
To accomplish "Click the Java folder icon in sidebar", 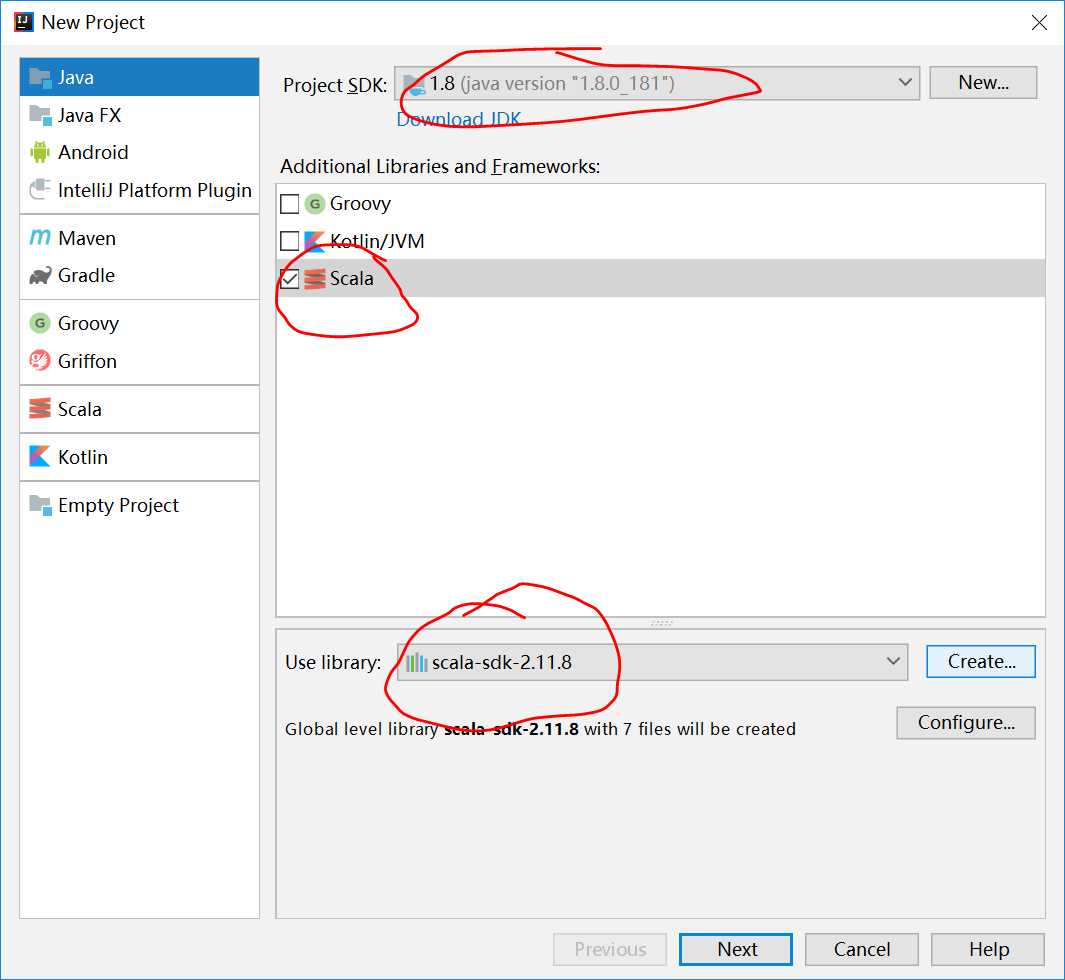I will coord(40,77).
